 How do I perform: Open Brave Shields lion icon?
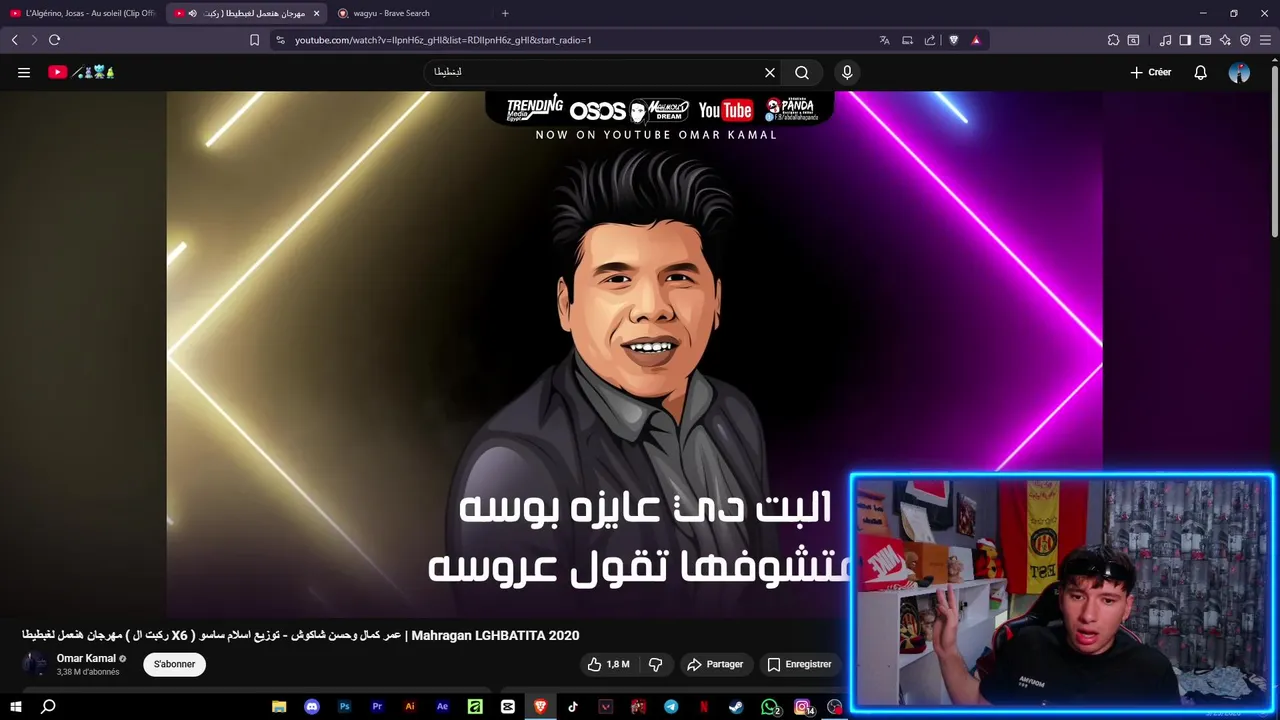point(953,40)
